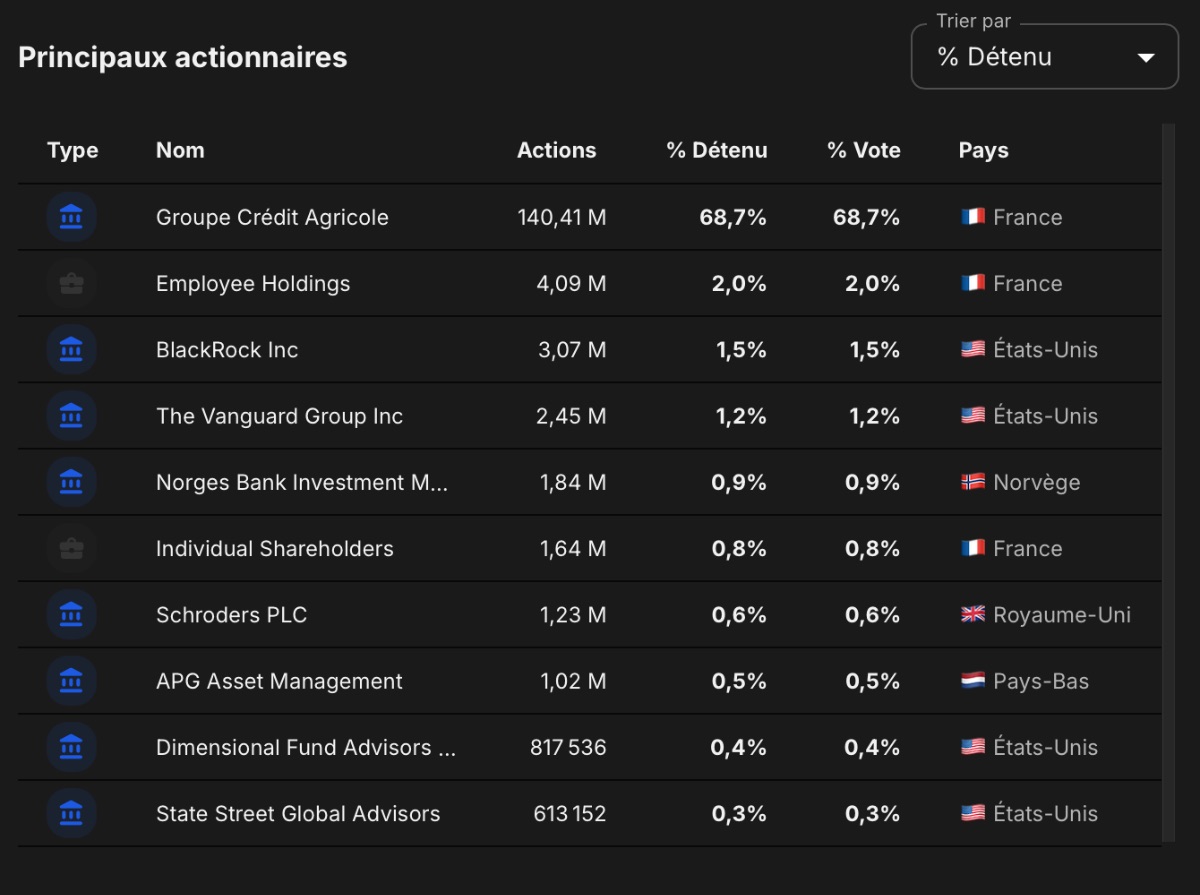Image resolution: width=1200 pixels, height=895 pixels.
Task: Select the Dimensional Fund Advisors name
Action: (x=306, y=747)
